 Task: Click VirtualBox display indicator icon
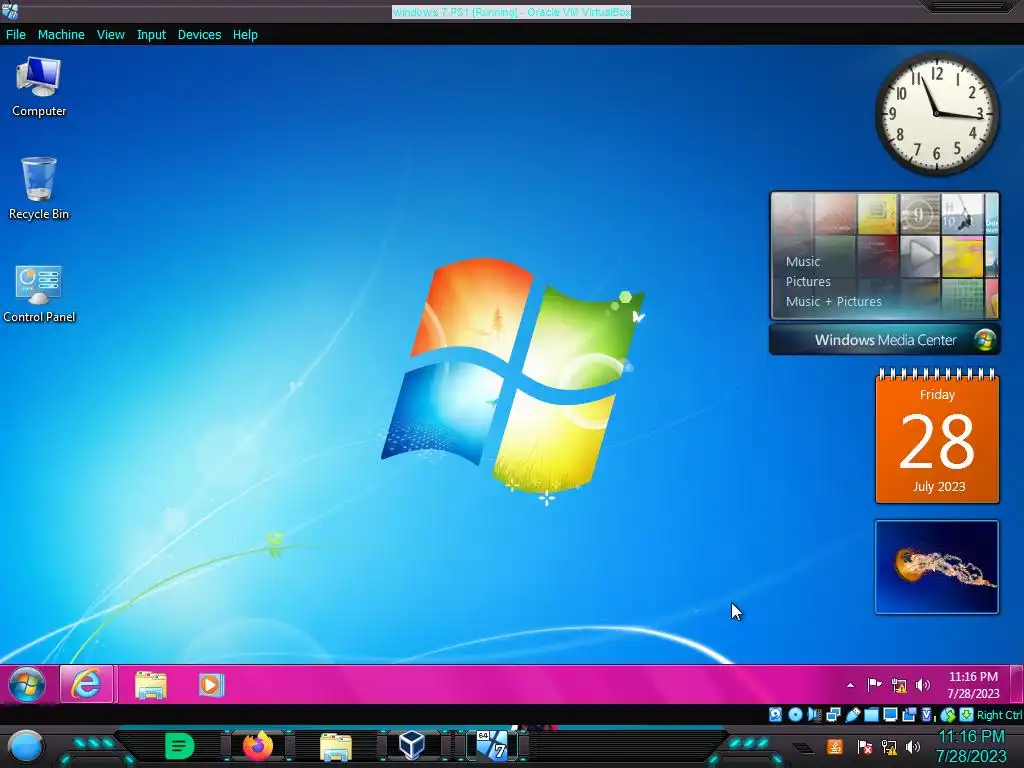(x=890, y=715)
